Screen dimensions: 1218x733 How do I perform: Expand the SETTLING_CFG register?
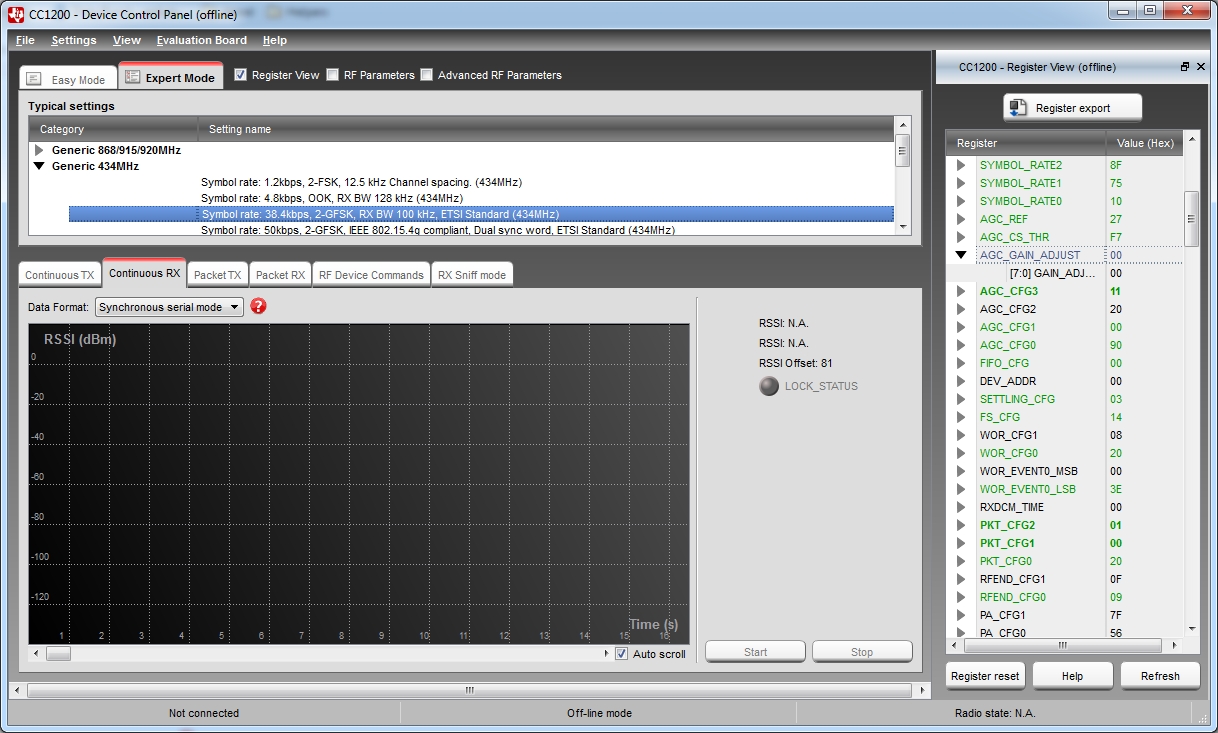pyautogui.click(x=961, y=399)
